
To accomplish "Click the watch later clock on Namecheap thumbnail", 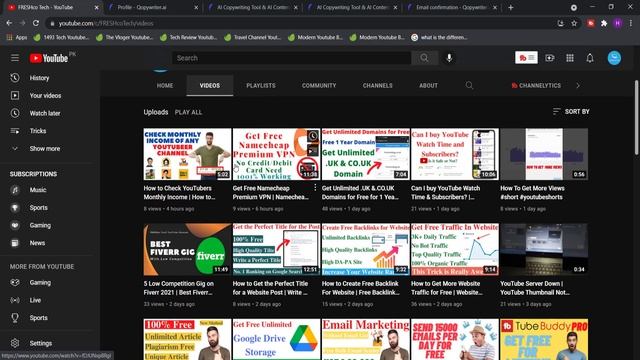I will click(313, 136).
